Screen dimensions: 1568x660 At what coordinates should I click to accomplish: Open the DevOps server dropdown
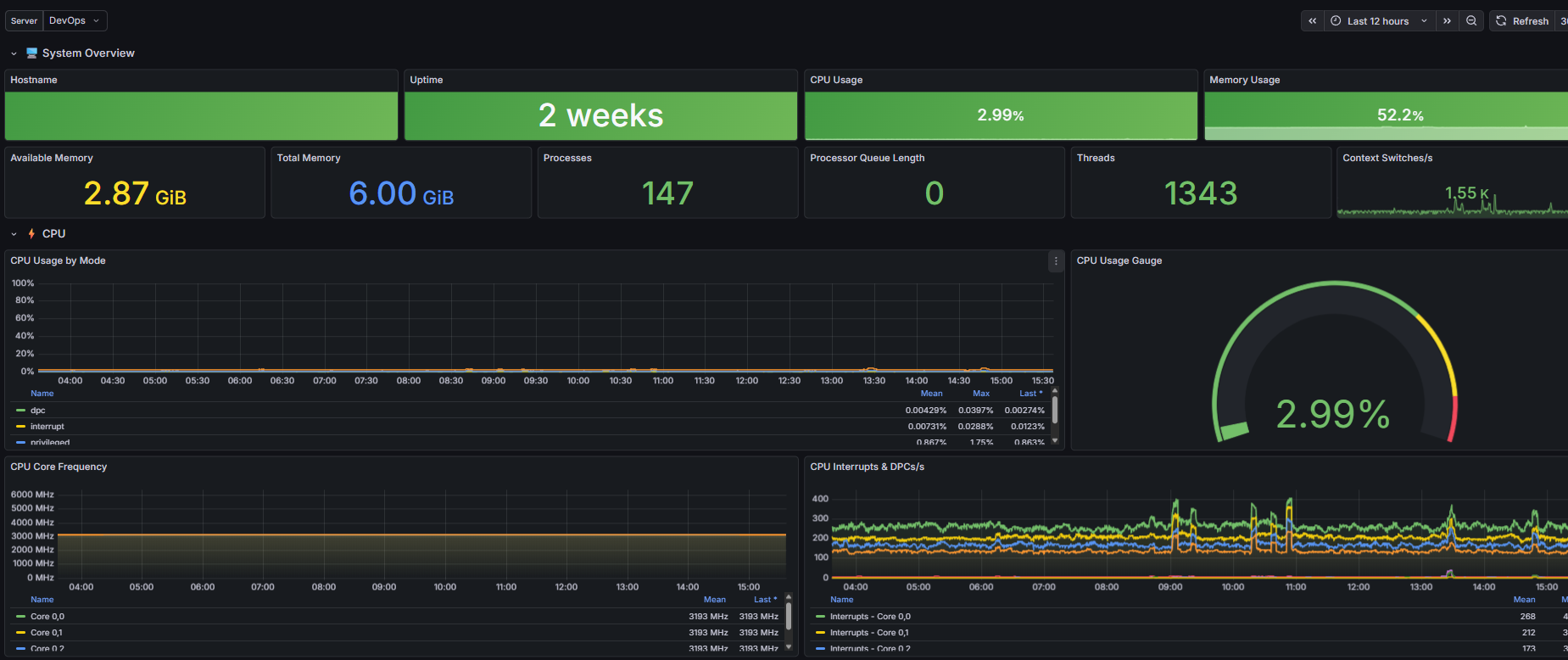75,21
